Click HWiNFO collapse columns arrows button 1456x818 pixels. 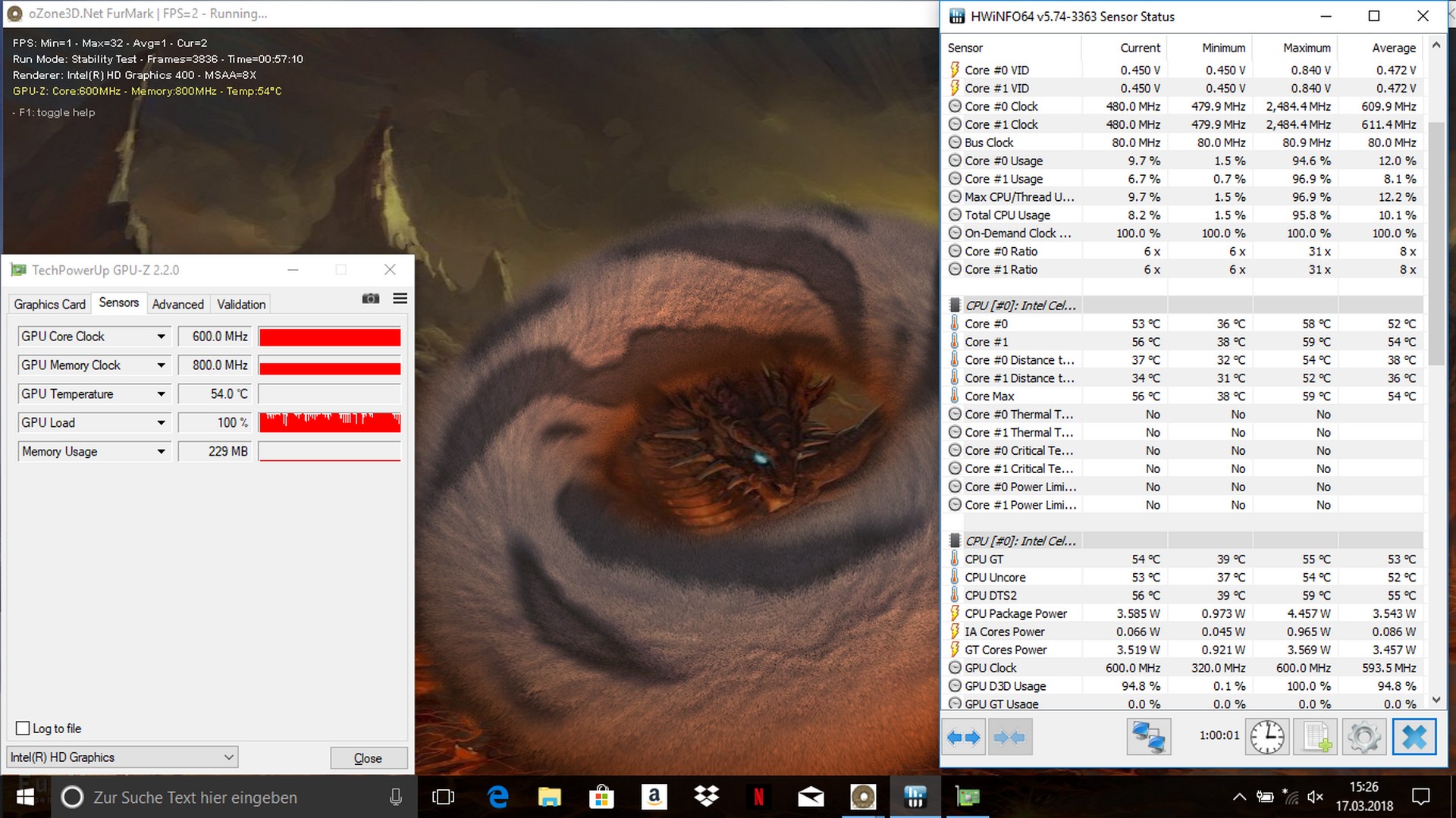pyautogui.click(x=1009, y=737)
